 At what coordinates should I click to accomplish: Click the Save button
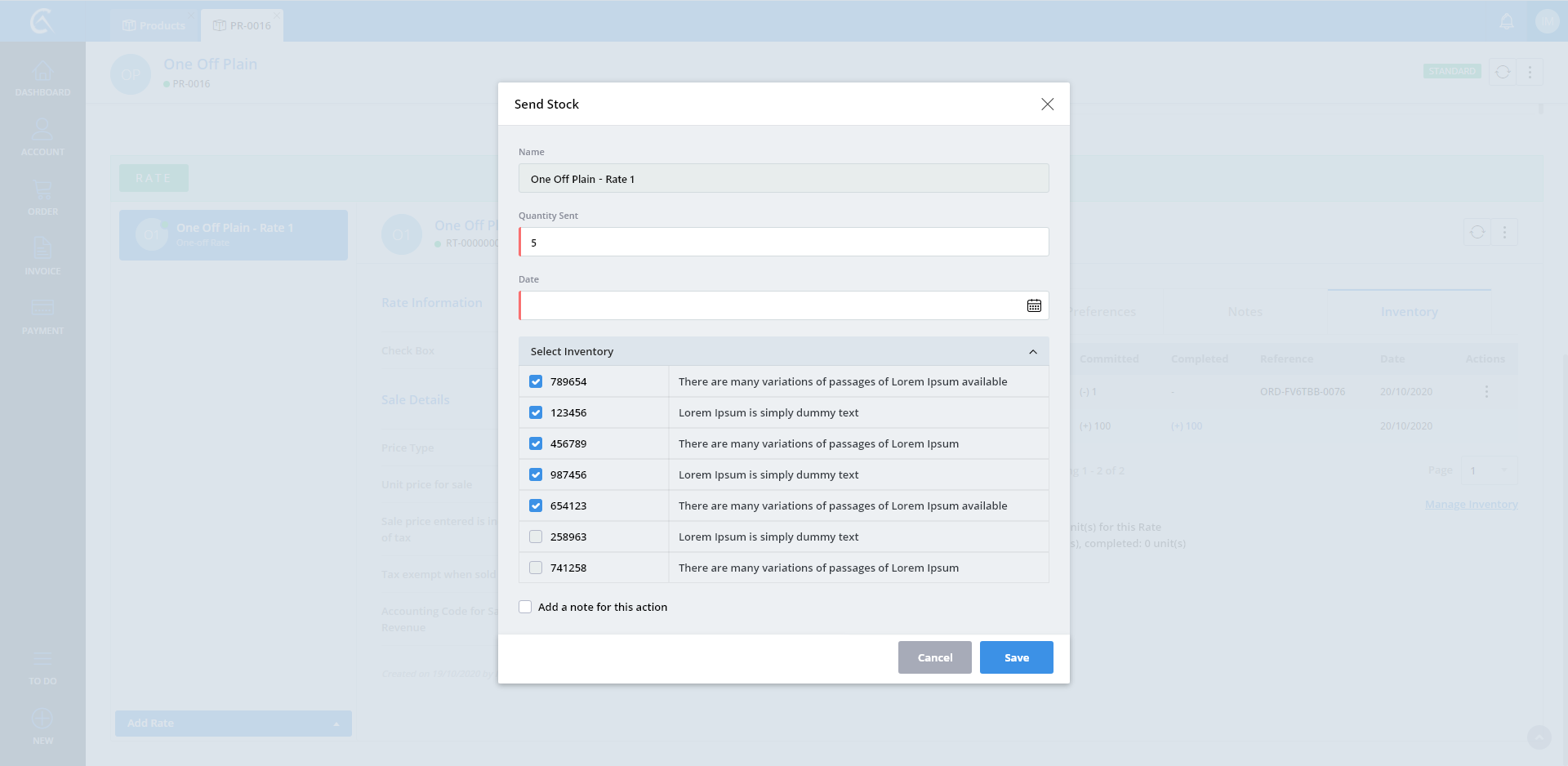point(1016,657)
